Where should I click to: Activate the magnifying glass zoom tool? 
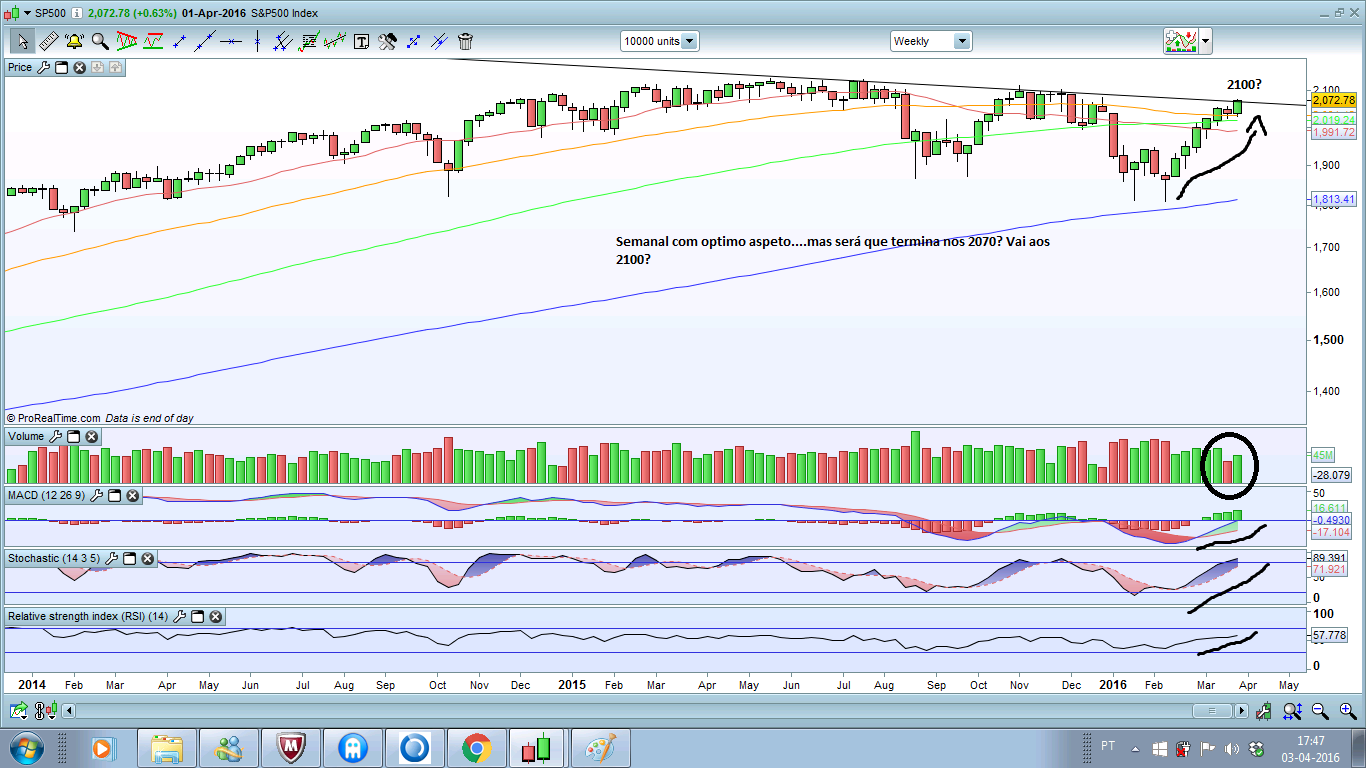click(x=100, y=41)
